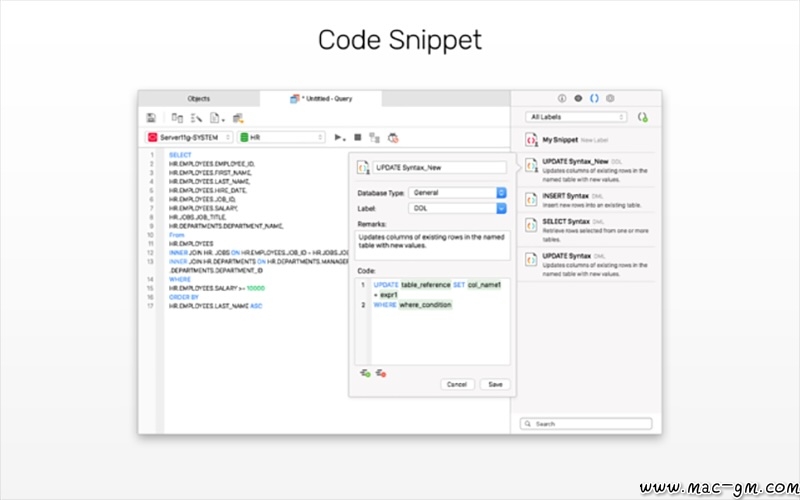Stop query execution with the stop icon

click(357, 137)
